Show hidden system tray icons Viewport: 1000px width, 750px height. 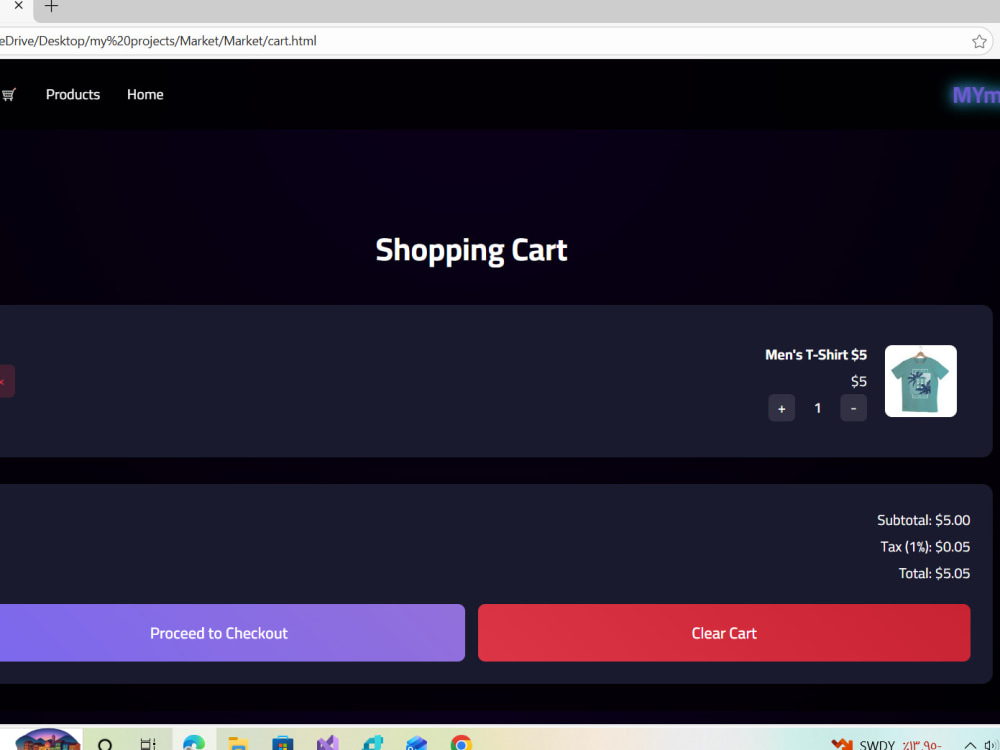click(x=969, y=745)
